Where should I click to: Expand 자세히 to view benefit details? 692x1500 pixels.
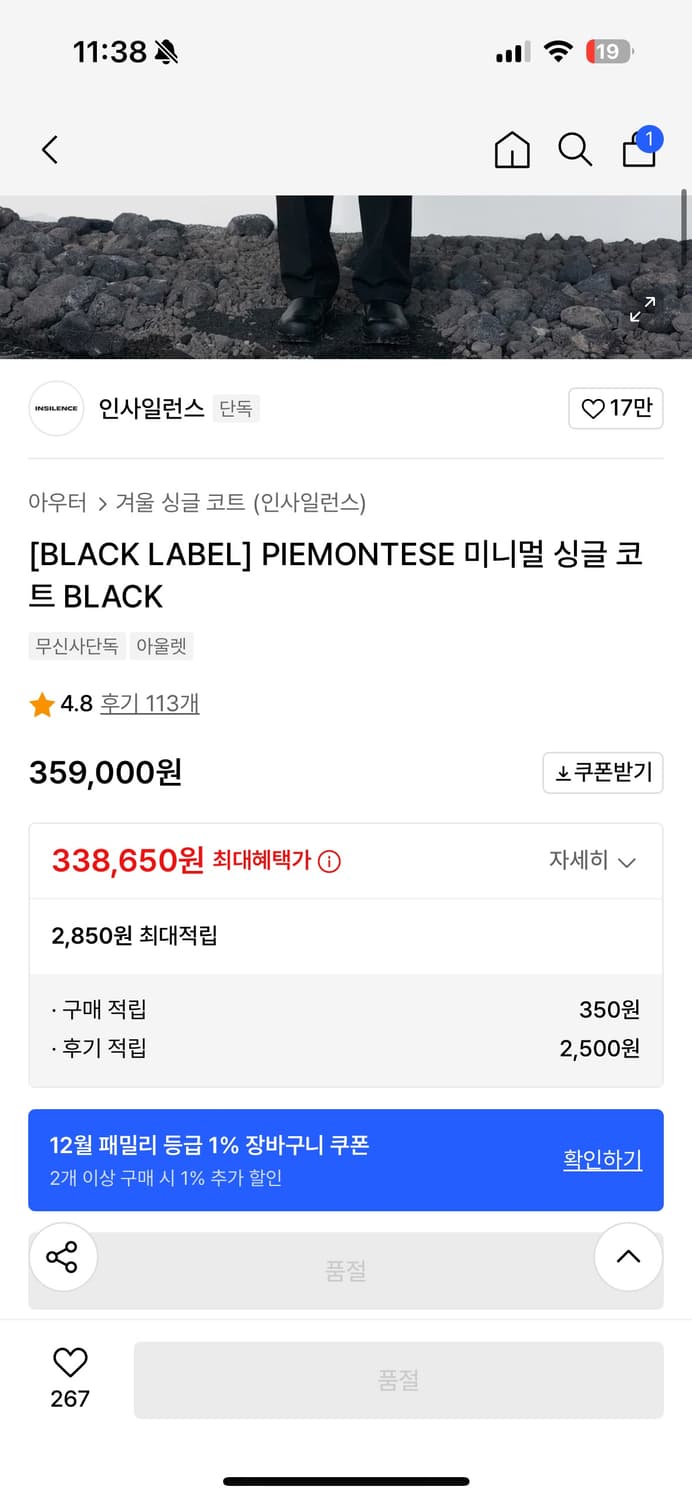pos(594,860)
